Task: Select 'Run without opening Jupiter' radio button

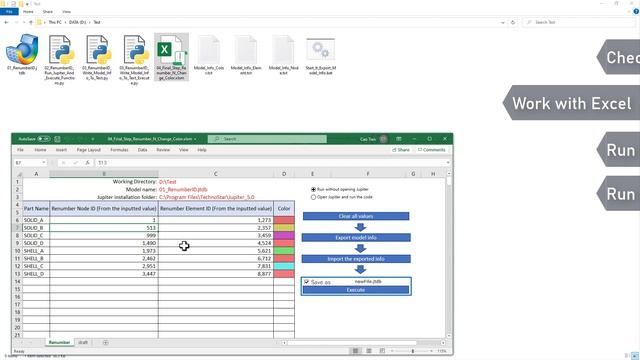Action: 313,189
